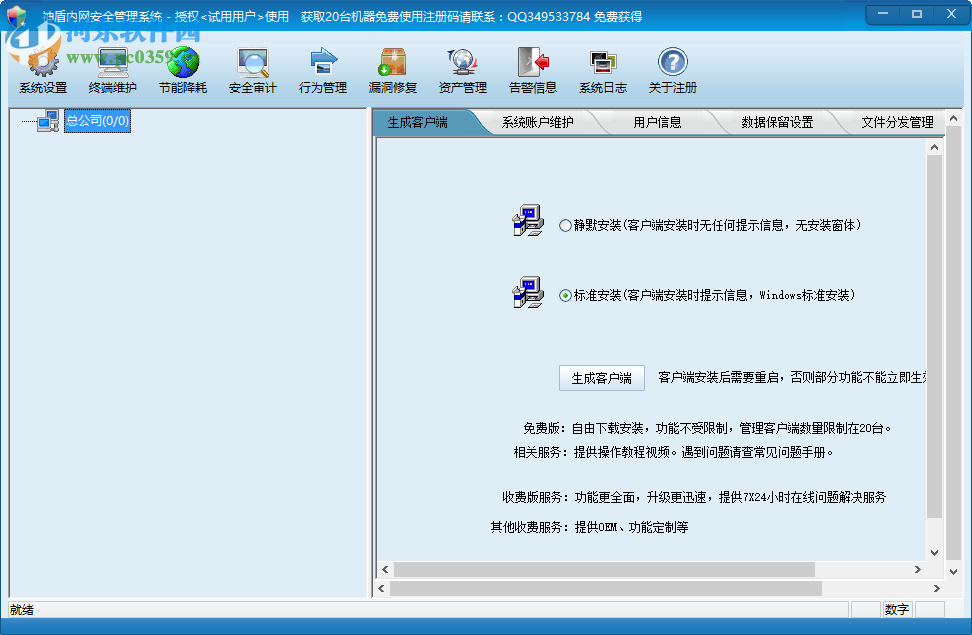Switch to 系统账户维护 tab
Image resolution: width=972 pixels, height=635 pixels.
pyautogui.click(x=537, y=123)
